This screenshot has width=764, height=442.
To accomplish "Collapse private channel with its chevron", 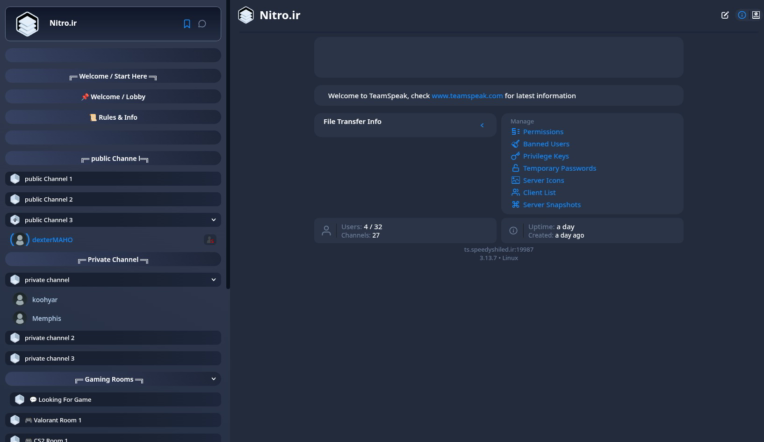I will [213, 280].
